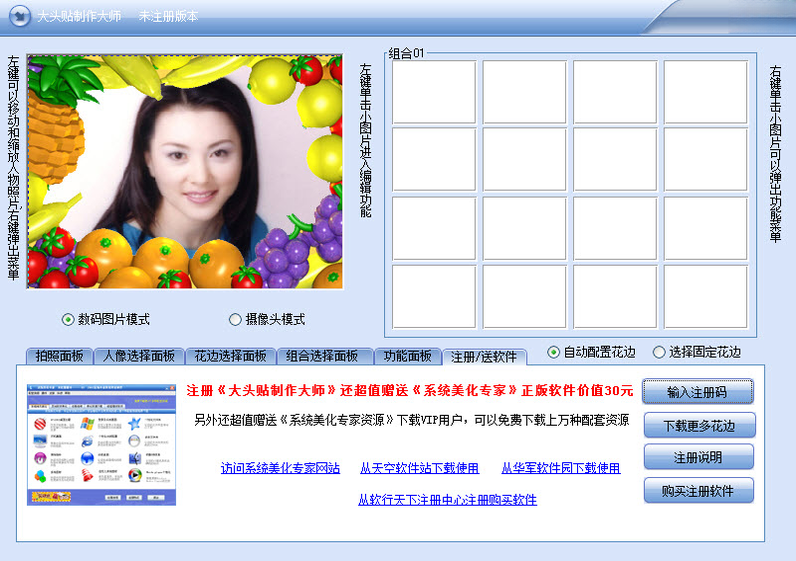Select first empty slot in 组合01 bottom row
796x561 pixels.
point(434,296)
